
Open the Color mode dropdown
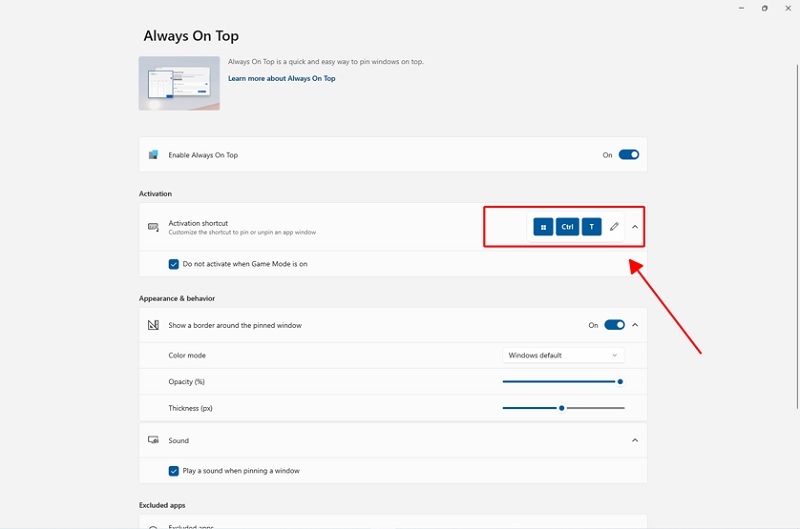(x=563, y=355)
